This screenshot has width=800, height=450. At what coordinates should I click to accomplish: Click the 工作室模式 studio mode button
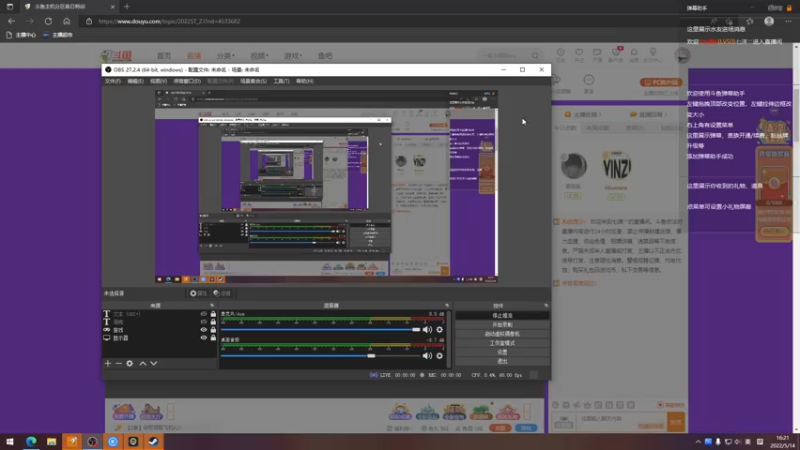502,343
